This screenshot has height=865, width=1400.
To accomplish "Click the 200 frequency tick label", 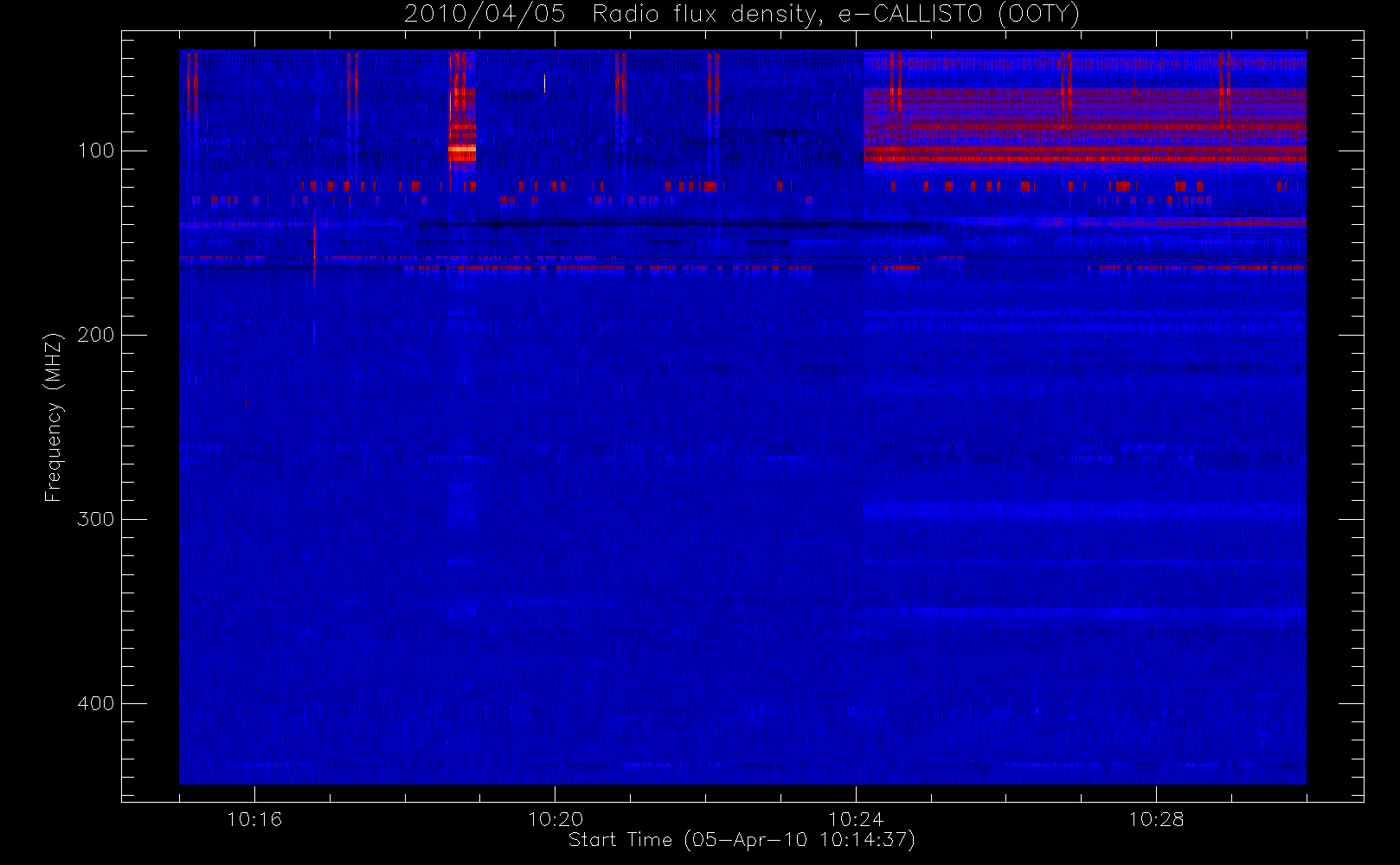I will coord(95,335).
